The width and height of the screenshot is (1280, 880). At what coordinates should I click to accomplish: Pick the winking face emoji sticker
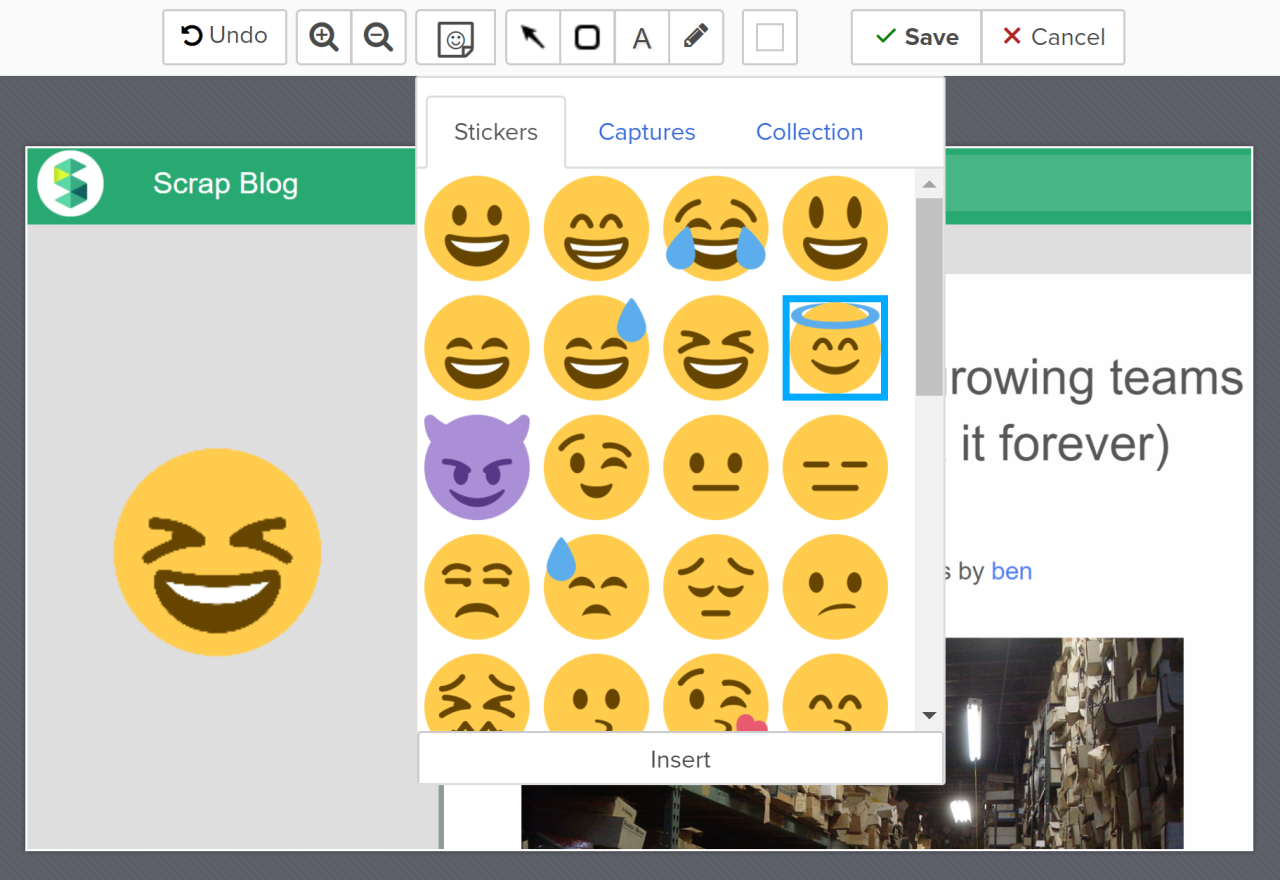pos(596,467)
